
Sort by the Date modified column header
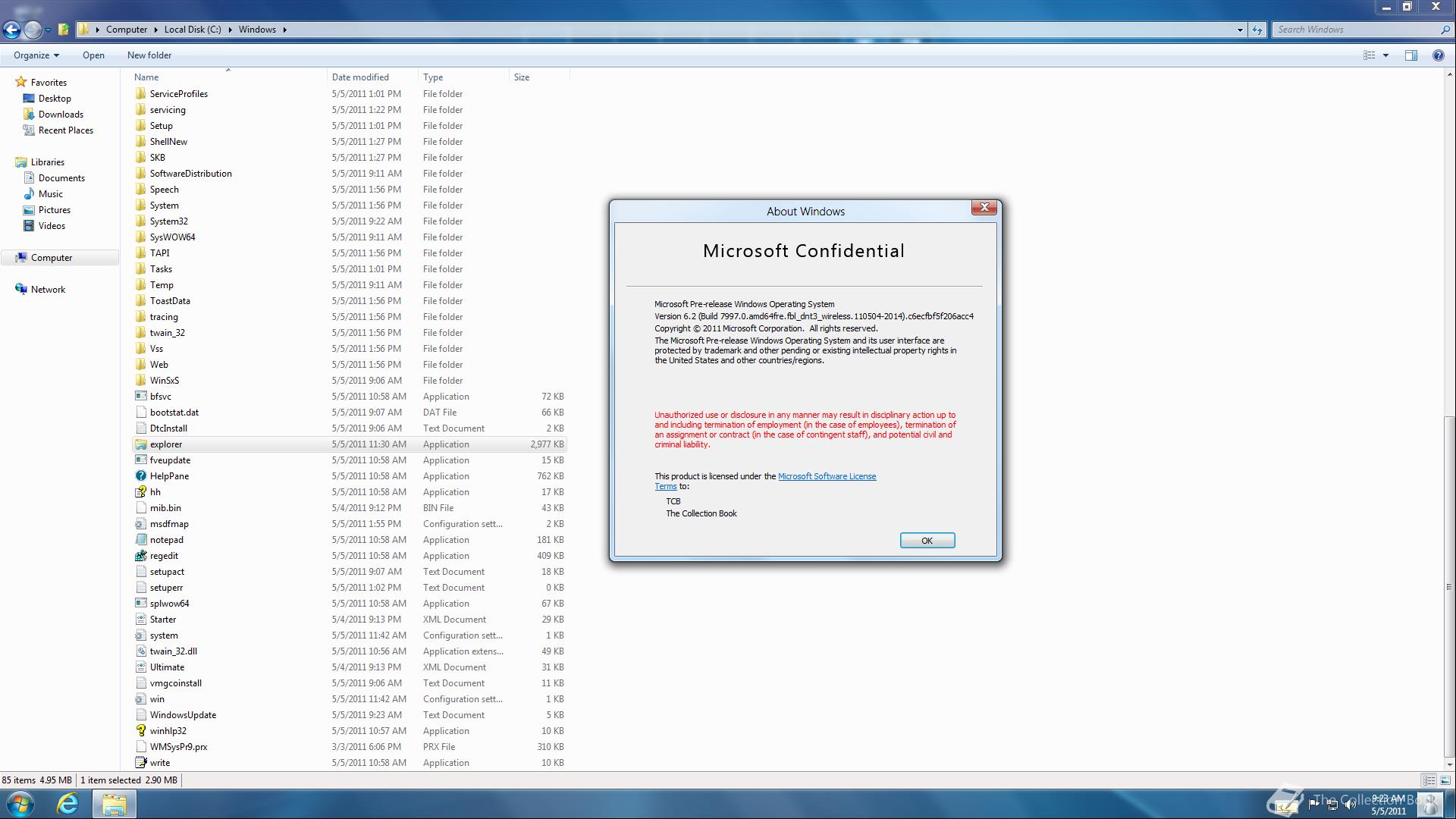click(x=372, y=77)
